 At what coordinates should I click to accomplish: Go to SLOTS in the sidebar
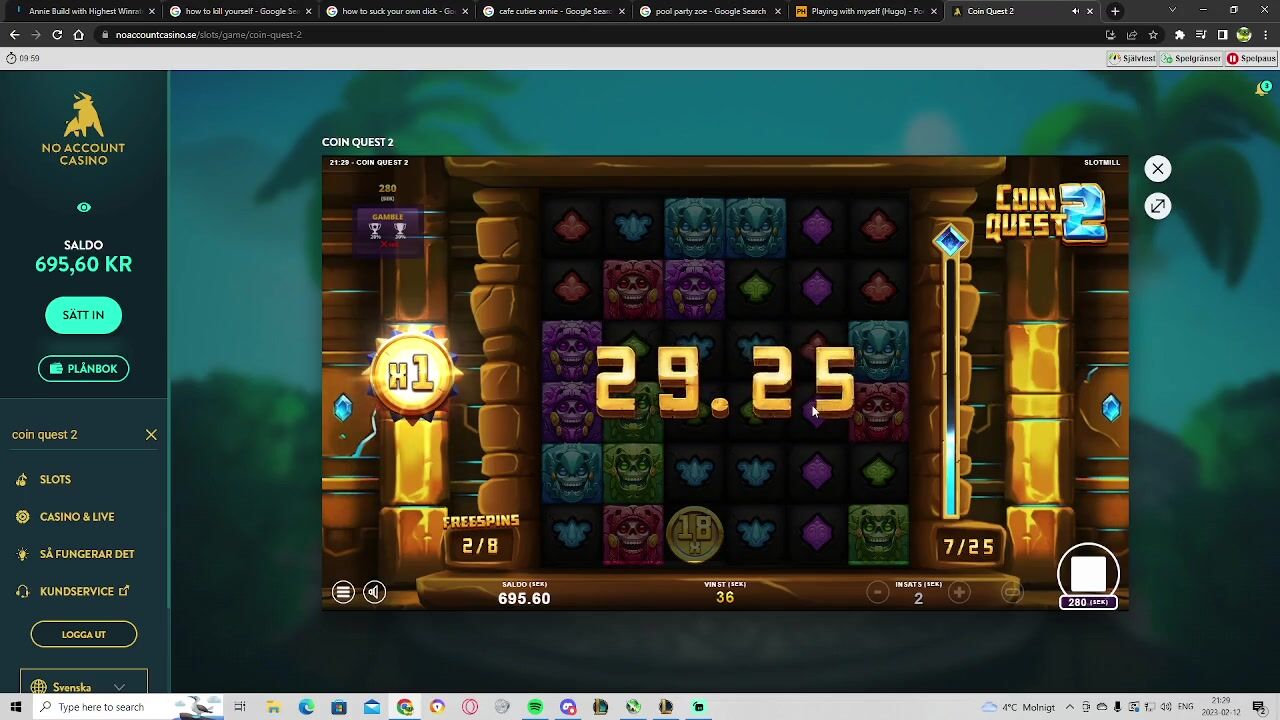[x=55, y=480]
